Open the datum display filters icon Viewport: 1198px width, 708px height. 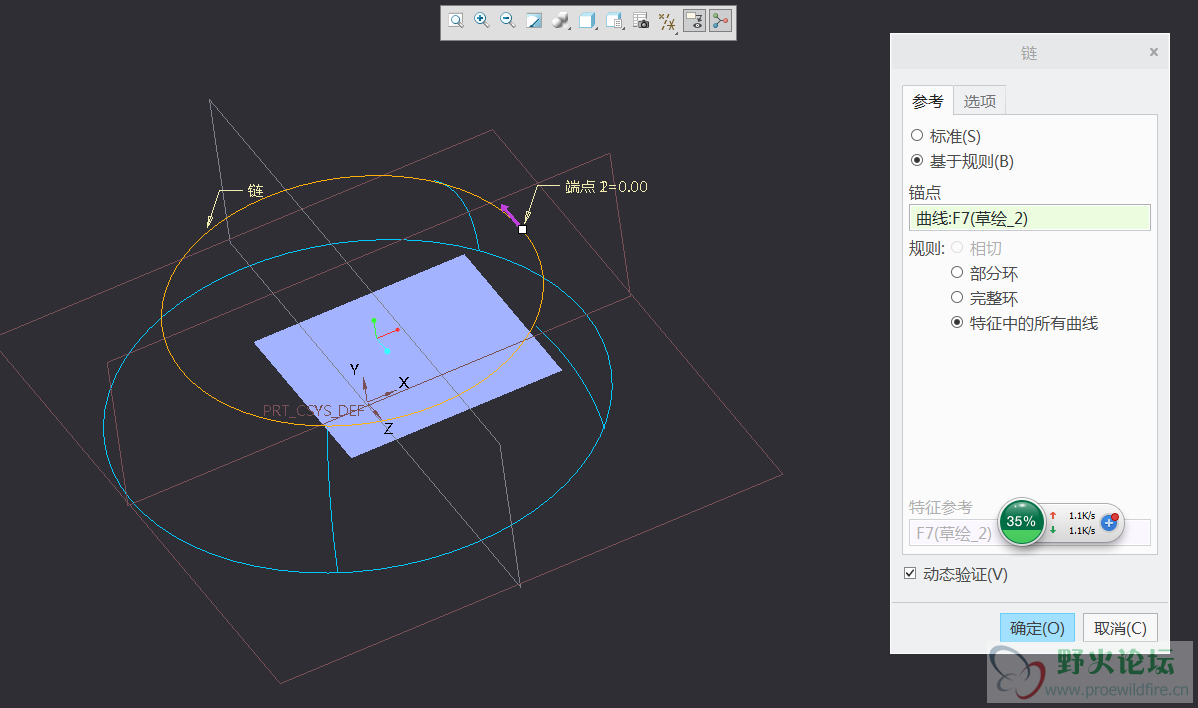pyautogui.click(x=667, y=21)
